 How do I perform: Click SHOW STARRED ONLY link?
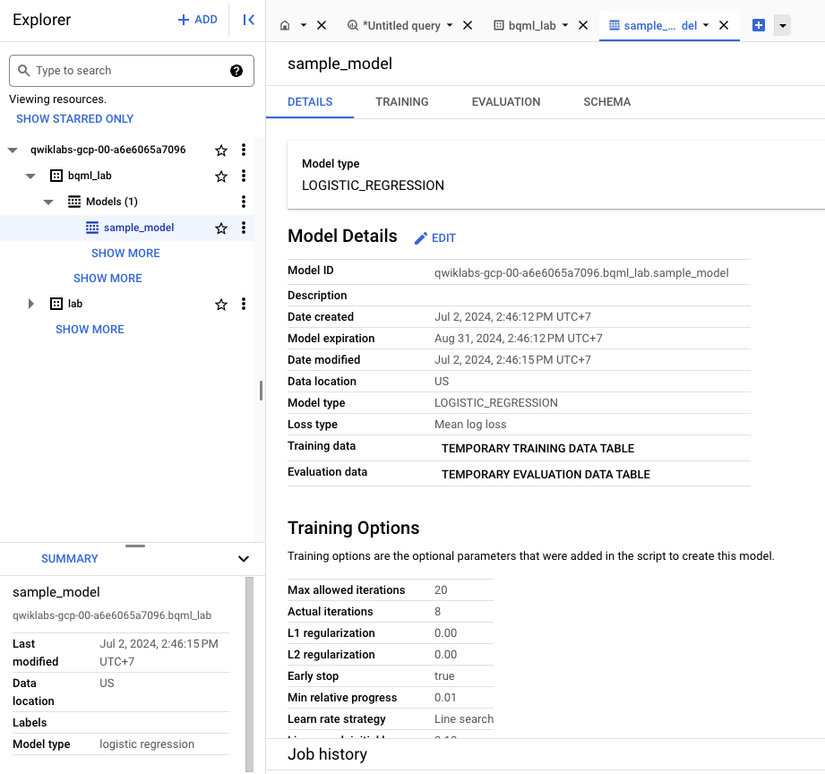(75, 119)
